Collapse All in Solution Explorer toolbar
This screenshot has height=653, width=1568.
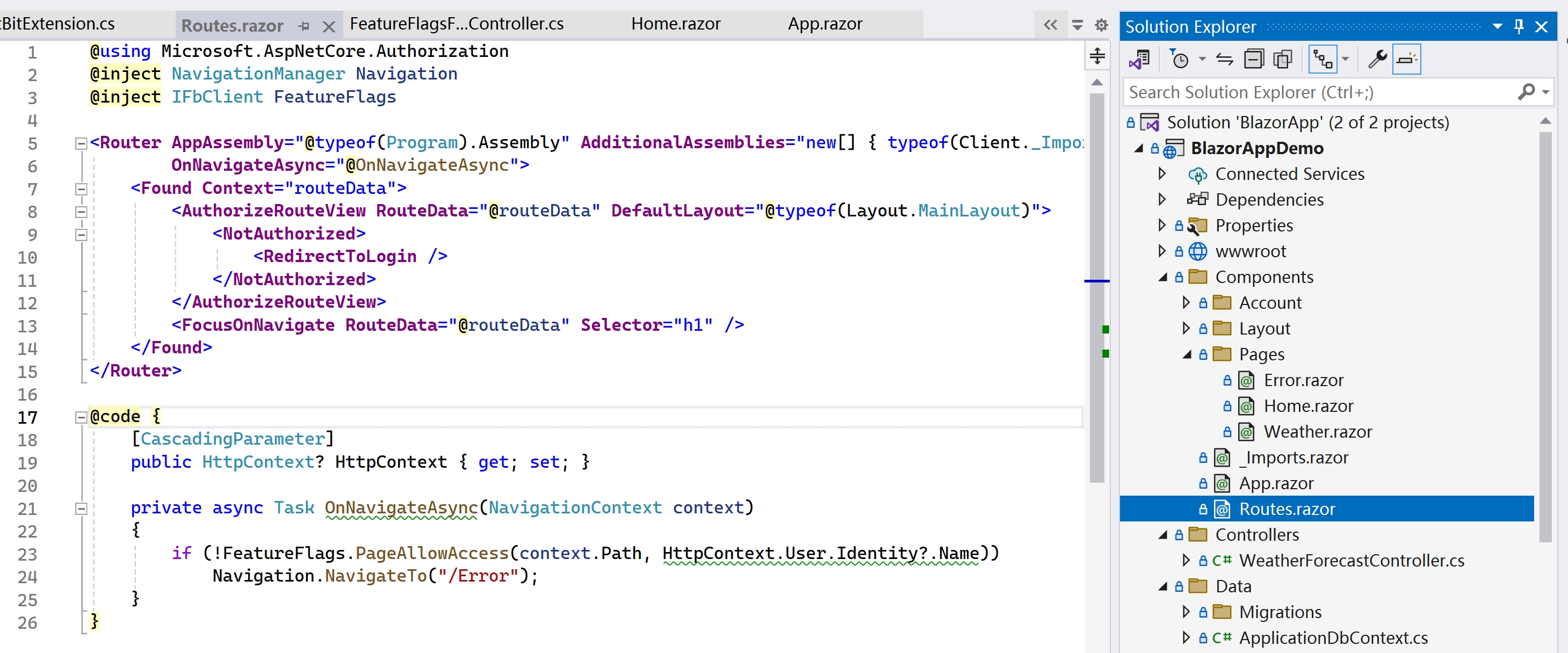1253,60
